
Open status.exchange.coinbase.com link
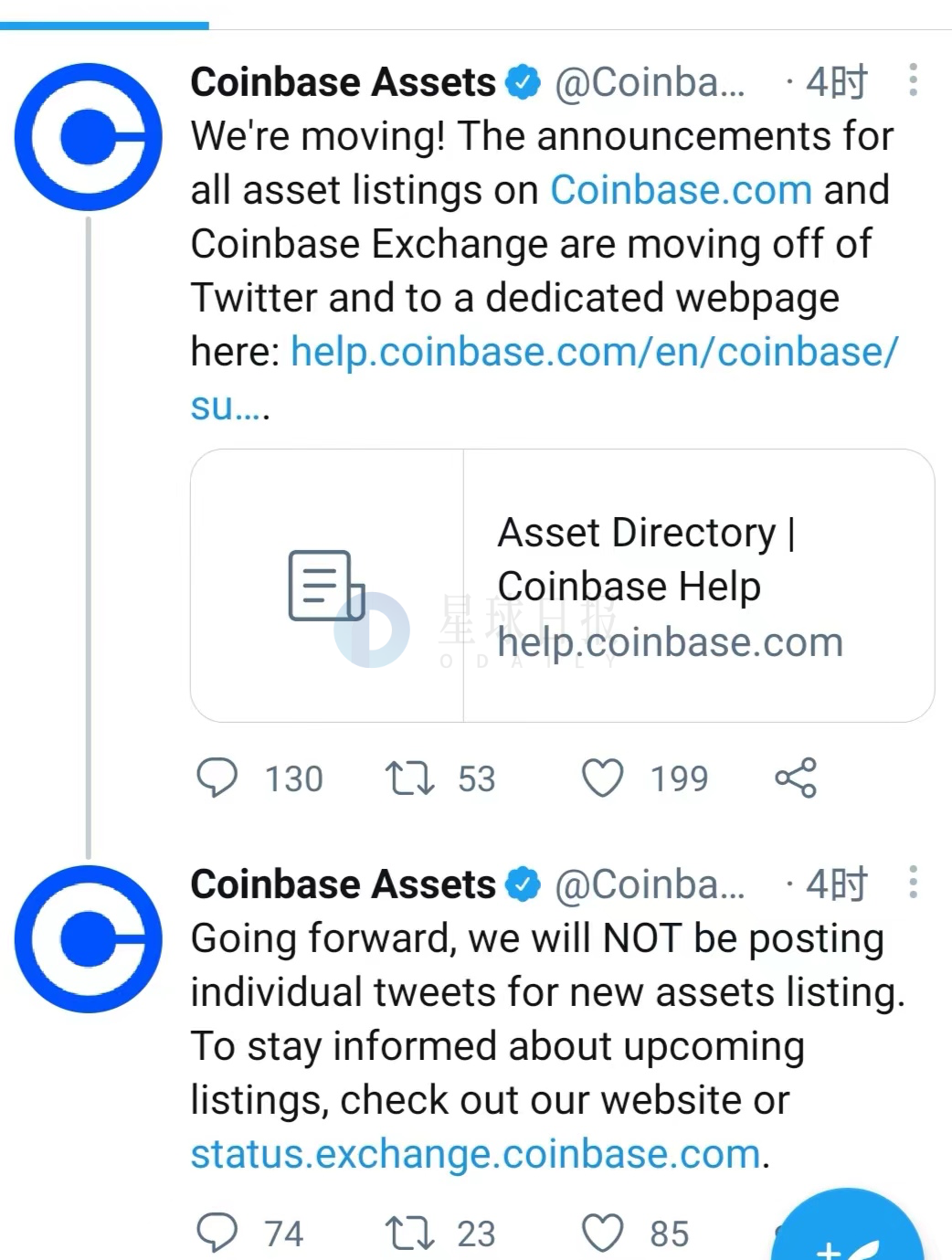475,1154
